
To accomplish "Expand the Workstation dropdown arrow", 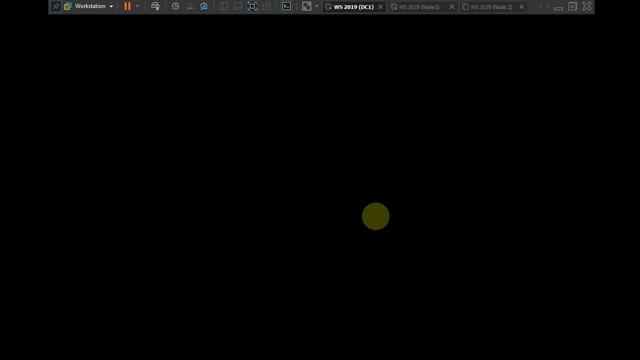I will 111,7.
